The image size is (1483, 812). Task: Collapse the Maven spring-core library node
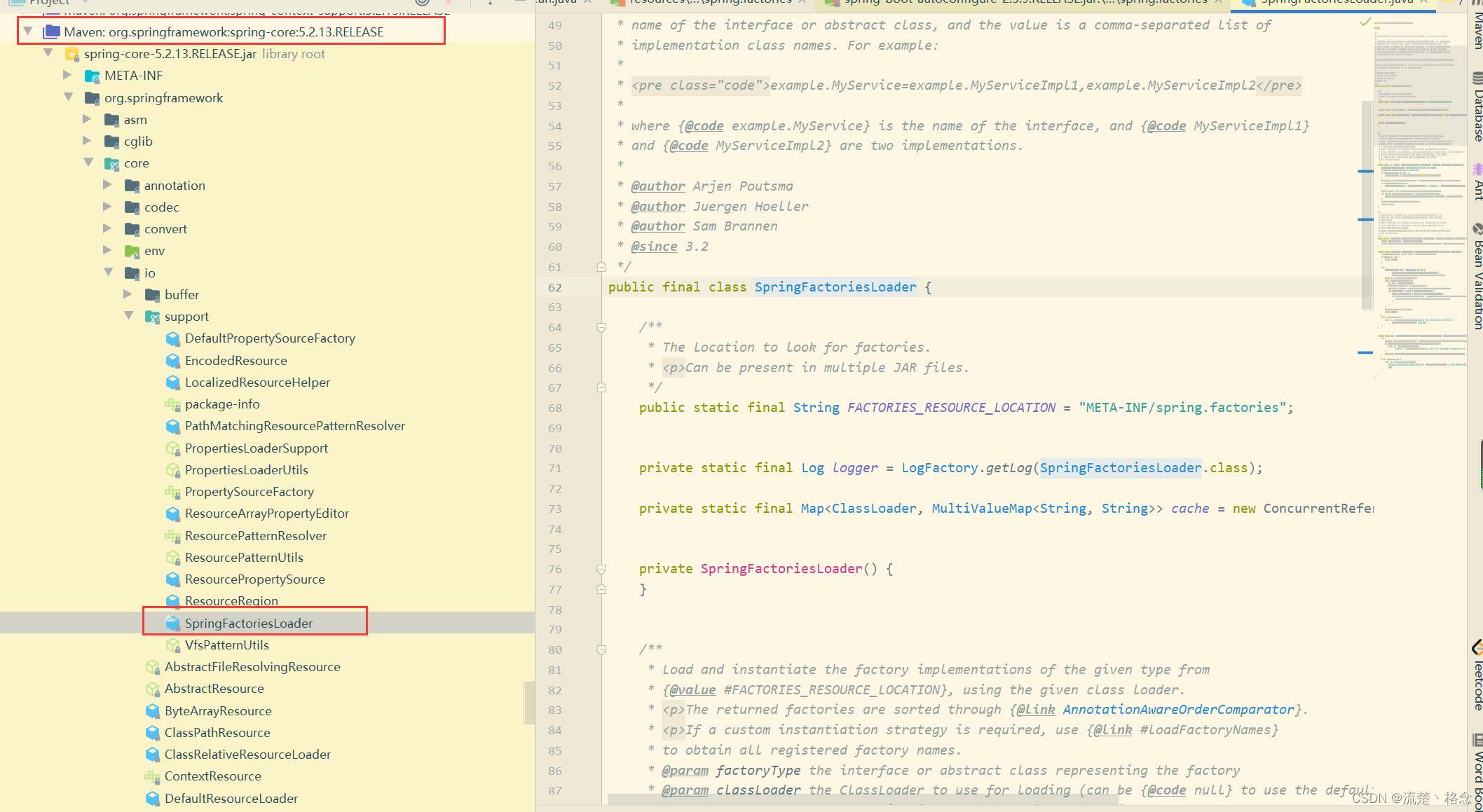[28, 32]
